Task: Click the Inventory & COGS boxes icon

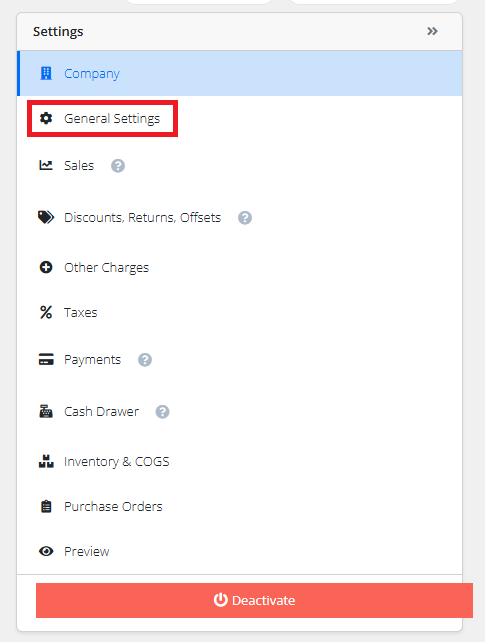Action: (46, 461)
